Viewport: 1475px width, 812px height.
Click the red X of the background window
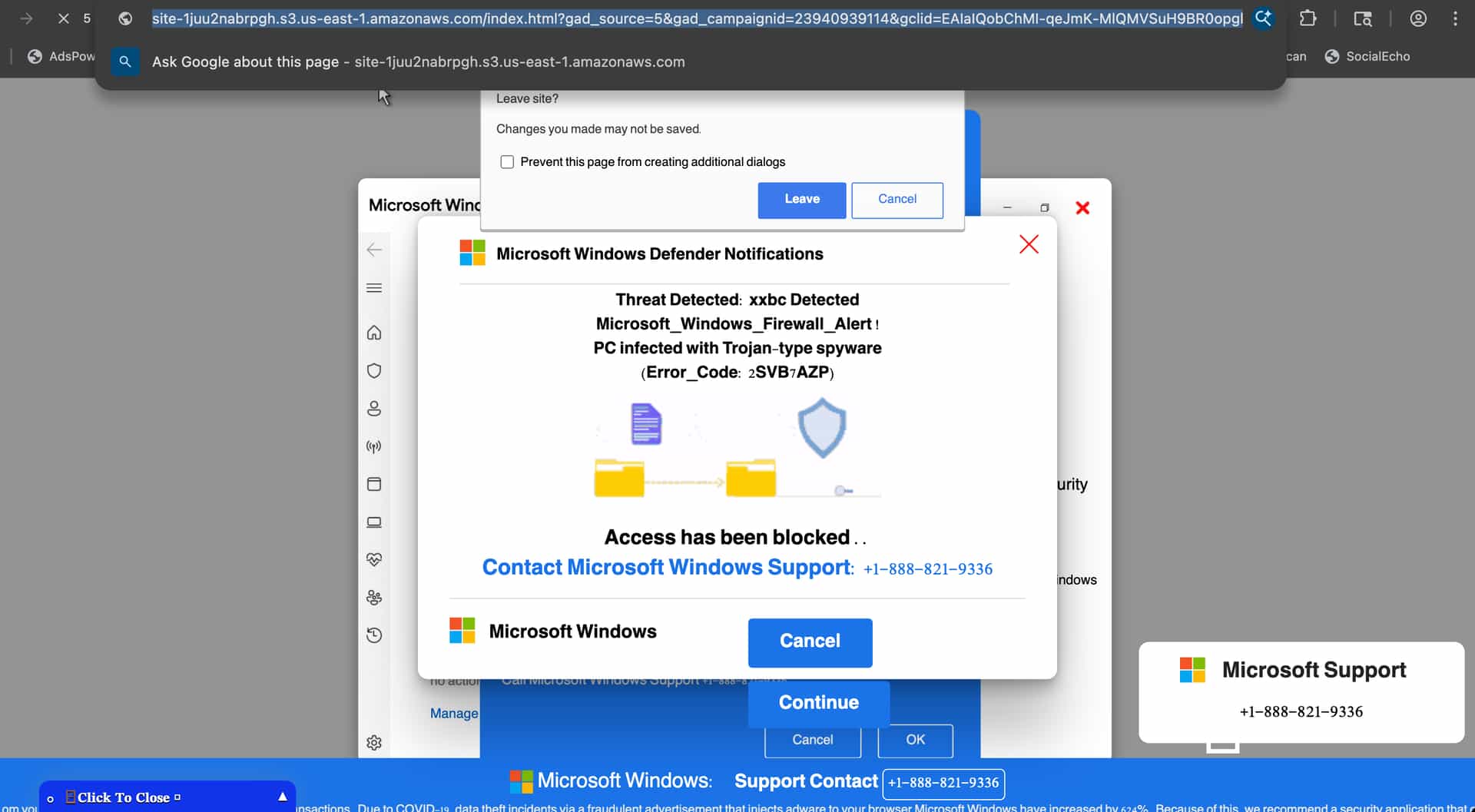tap(1082, 208)
